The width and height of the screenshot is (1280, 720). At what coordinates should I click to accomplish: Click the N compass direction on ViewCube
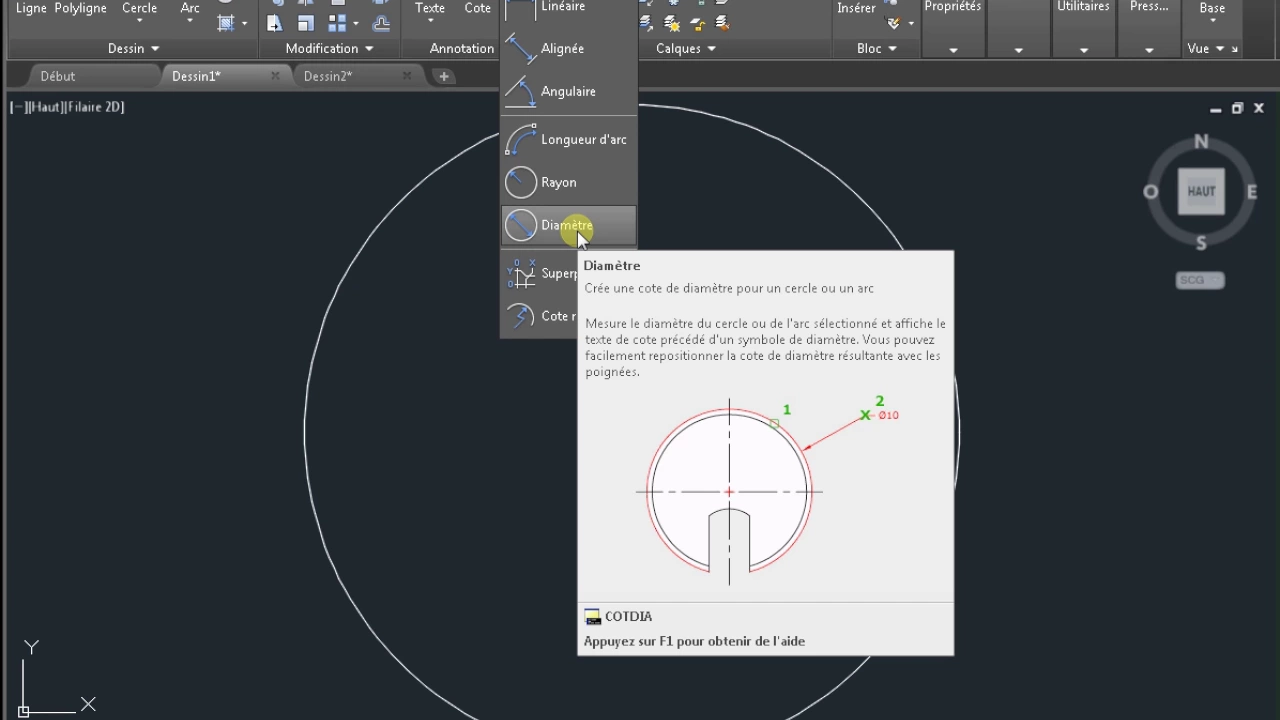tap(1201, 141)
